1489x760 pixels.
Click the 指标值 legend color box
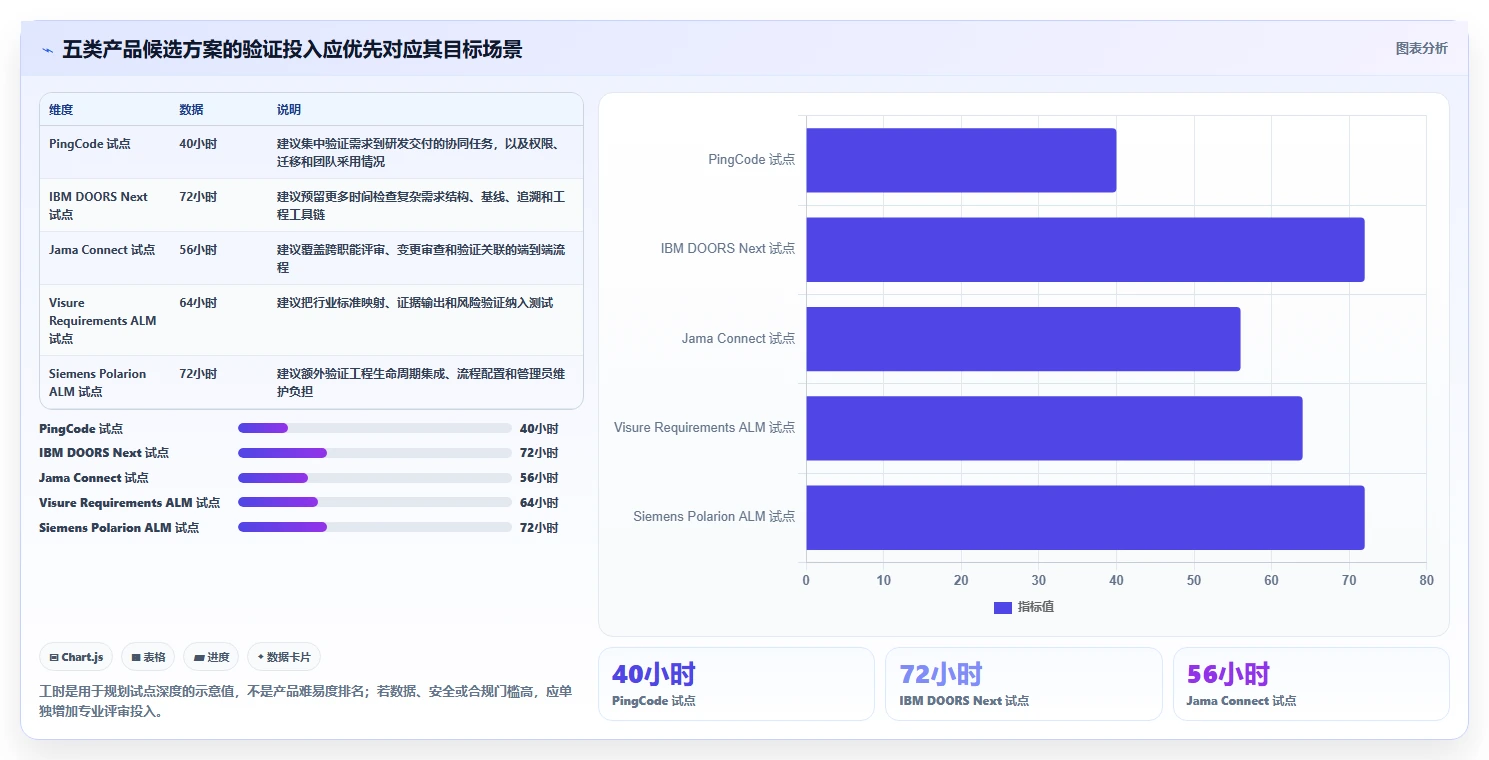coord(1003,607)
